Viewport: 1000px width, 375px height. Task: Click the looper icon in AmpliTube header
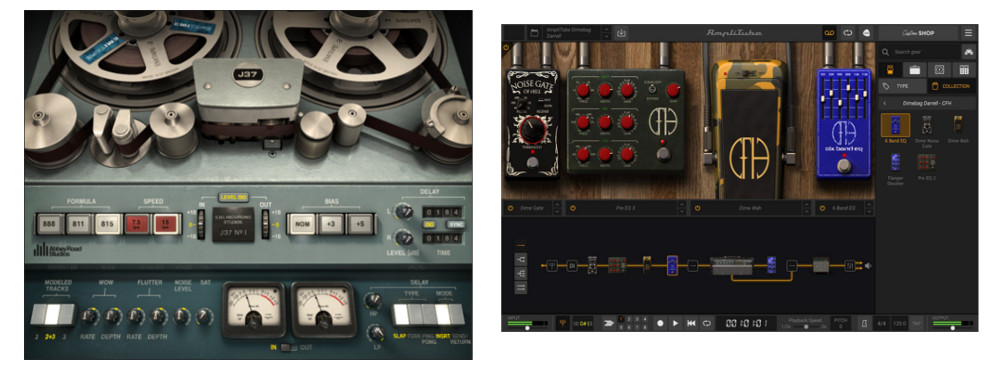coord(848,33)
